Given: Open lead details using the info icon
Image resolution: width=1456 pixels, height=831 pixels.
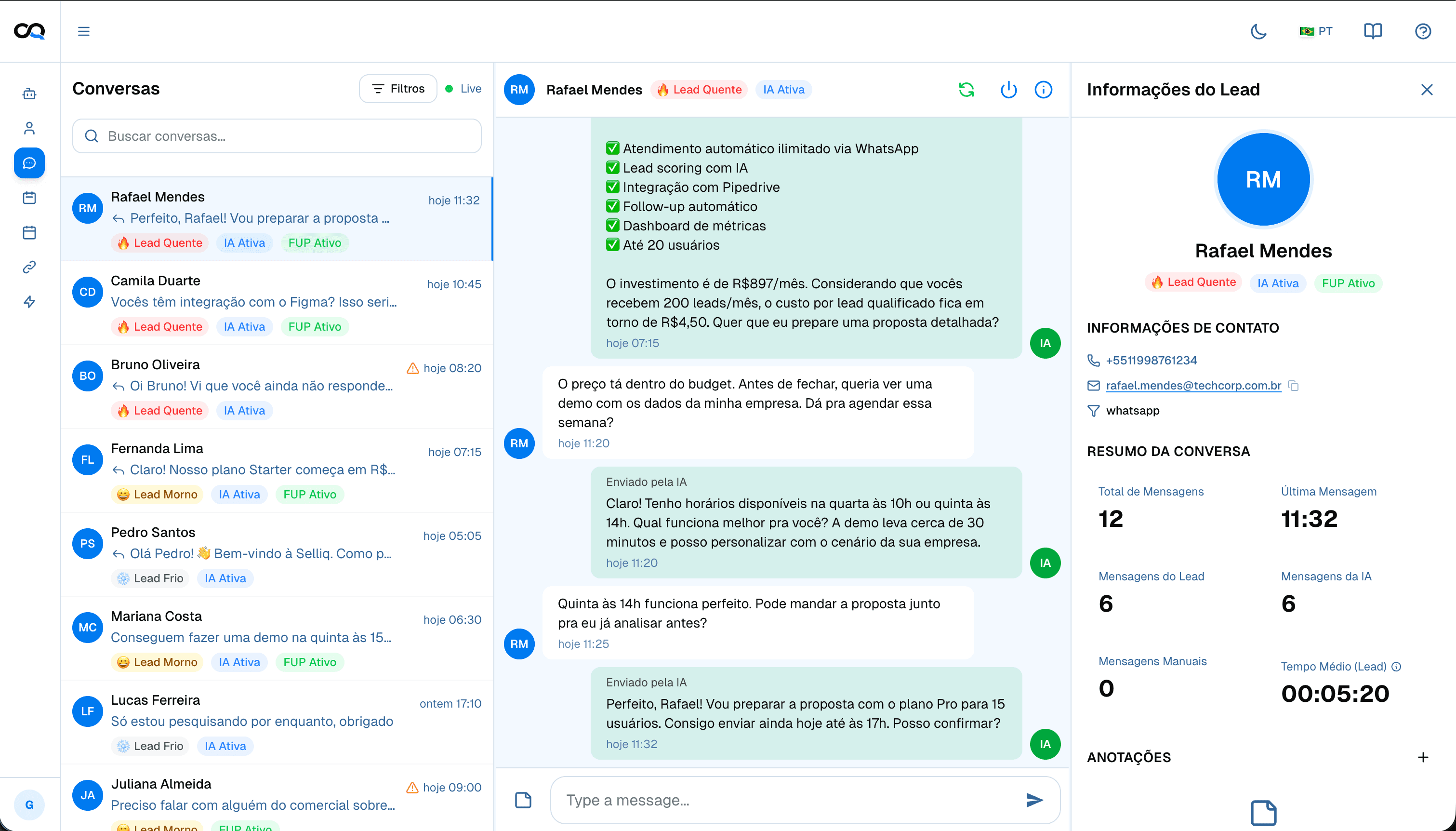Looking at the screenshot, I should click(x=1043, y=90).
